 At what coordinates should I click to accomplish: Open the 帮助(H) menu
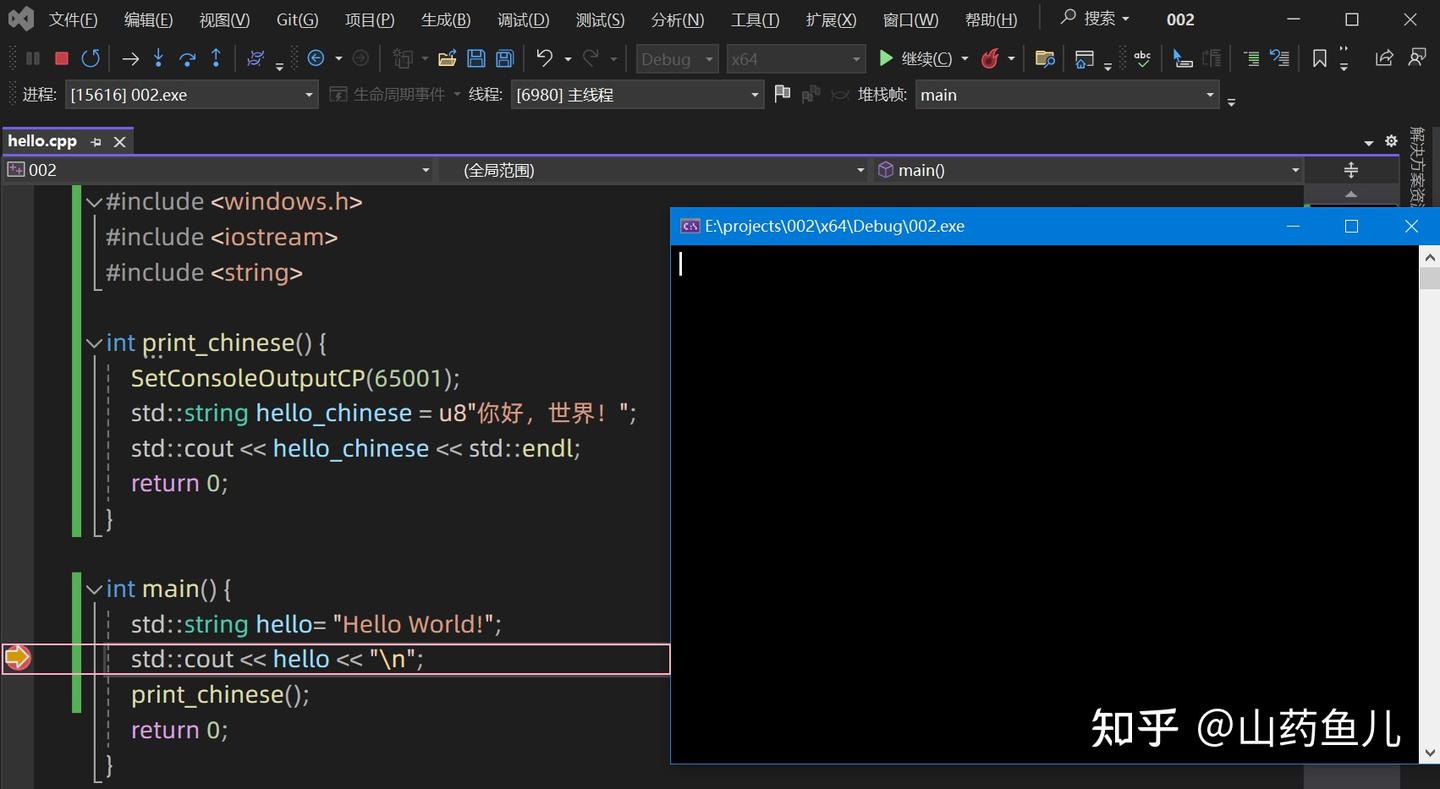(991, 20)
